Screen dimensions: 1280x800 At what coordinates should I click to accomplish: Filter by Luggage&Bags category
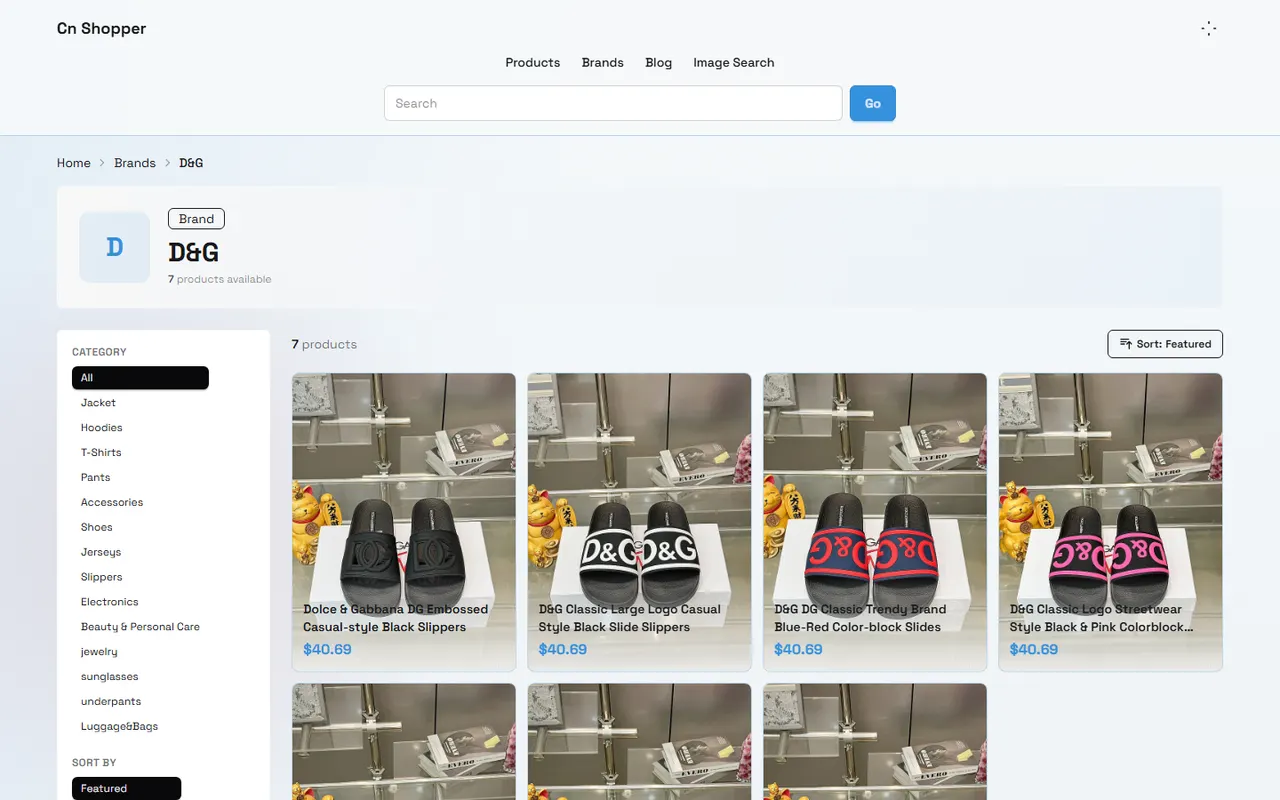point(119,728)
